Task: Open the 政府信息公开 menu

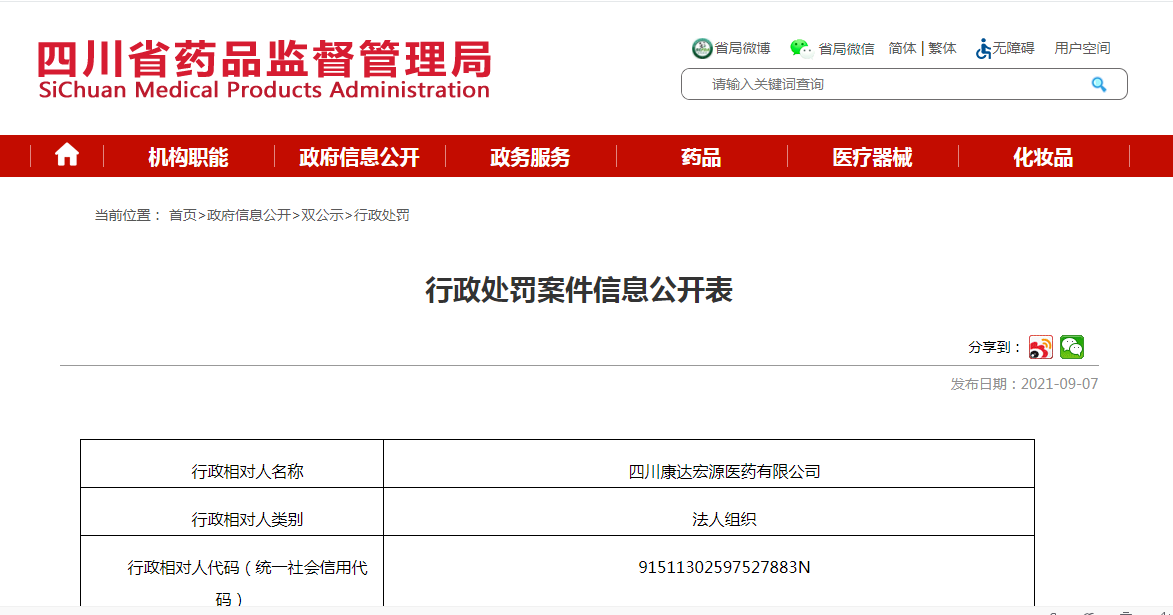Action: (359, 157)
